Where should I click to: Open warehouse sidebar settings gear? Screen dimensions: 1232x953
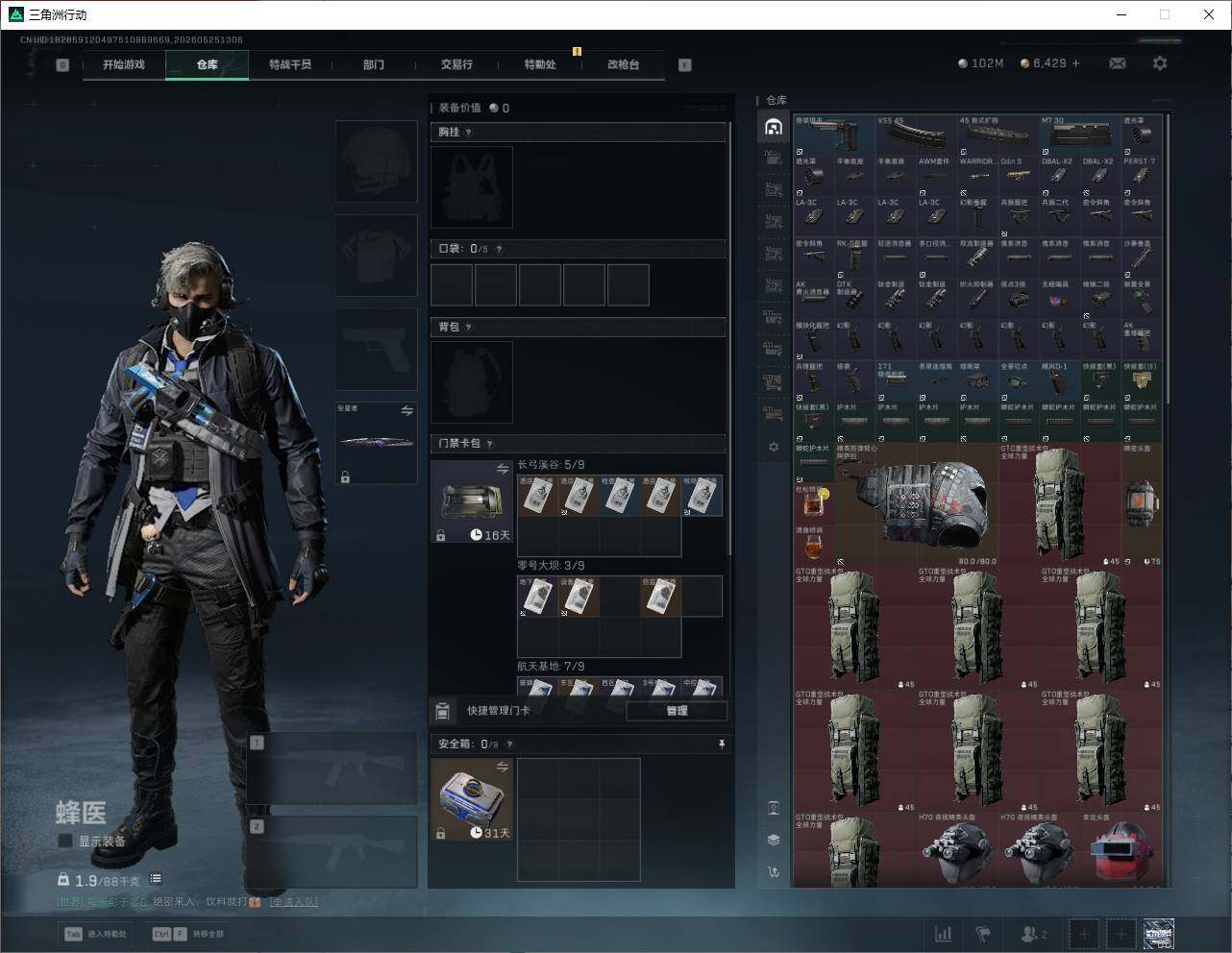click(774, 447)
